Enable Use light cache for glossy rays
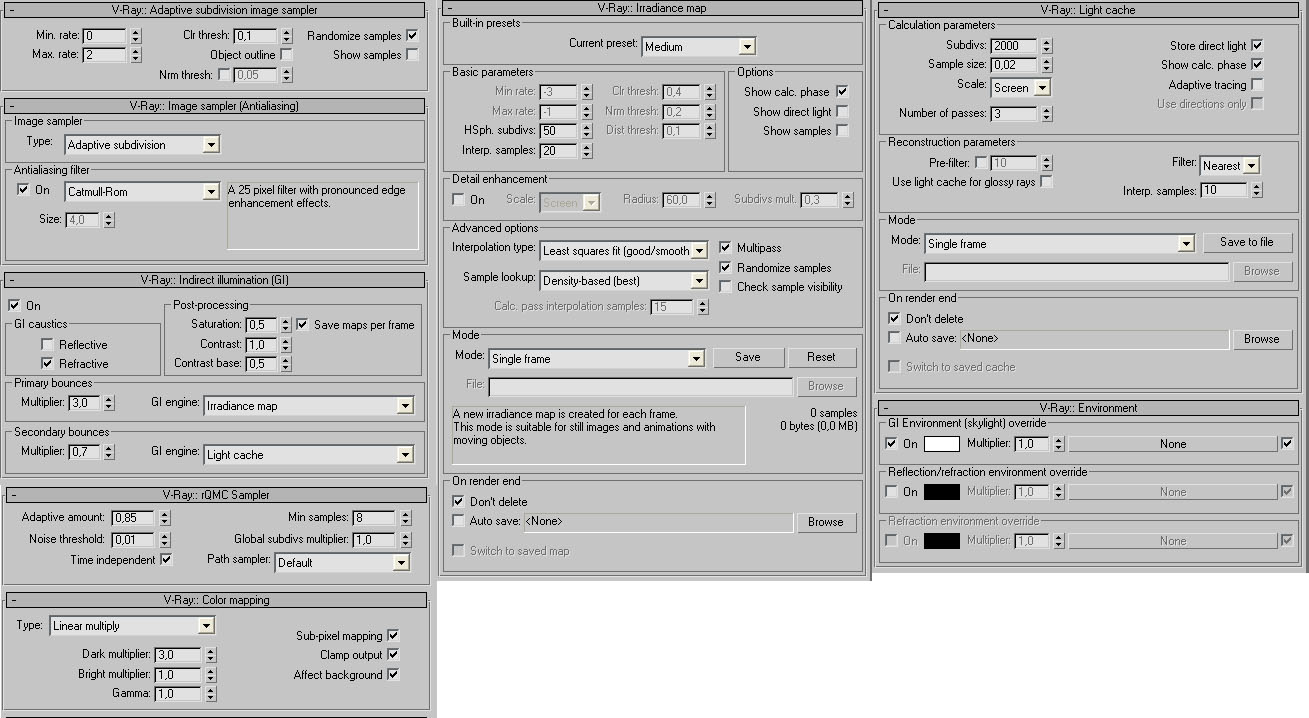The height and width of the screenshot is (718, 1309). tap(1046, 182)
